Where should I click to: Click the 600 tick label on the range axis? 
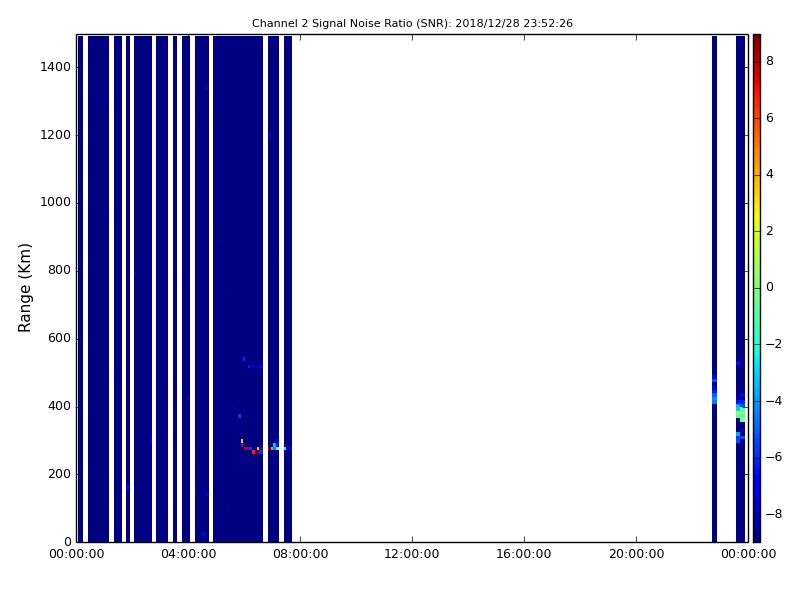59,338
